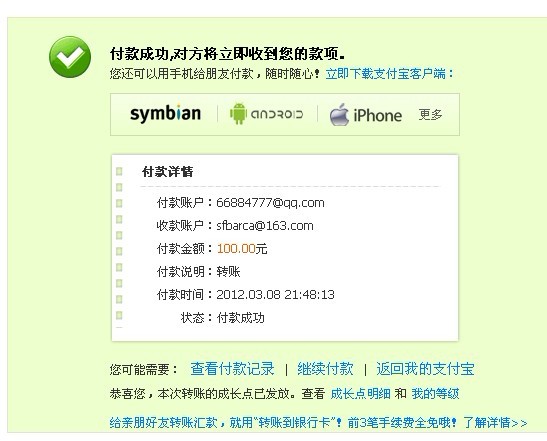Click the payment time 2012.03.08 21:48:13
The image size is (547, 441).
pyautogui.click(x=275, y=295)
